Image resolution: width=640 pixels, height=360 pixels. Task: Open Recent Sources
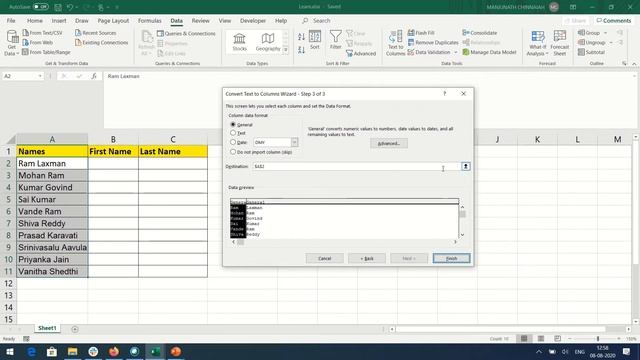[x=96, y=33]
